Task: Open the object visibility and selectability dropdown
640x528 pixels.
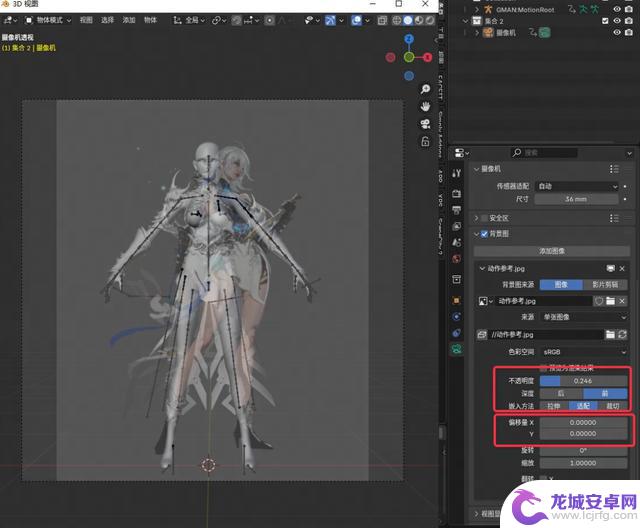Action: coord(312,20)
